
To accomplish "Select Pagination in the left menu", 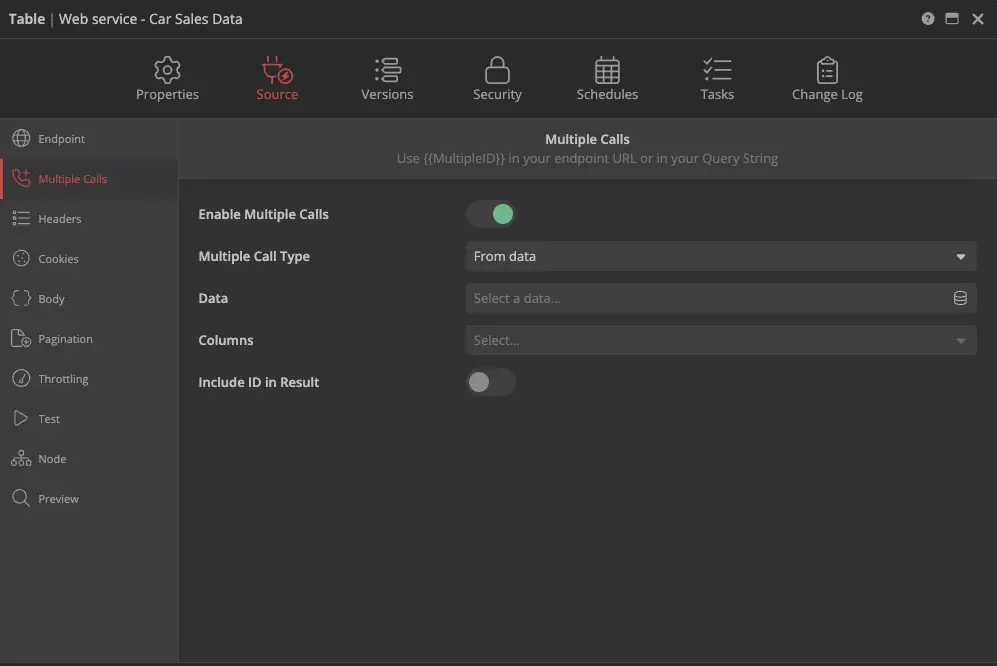I will click(65, 339).
